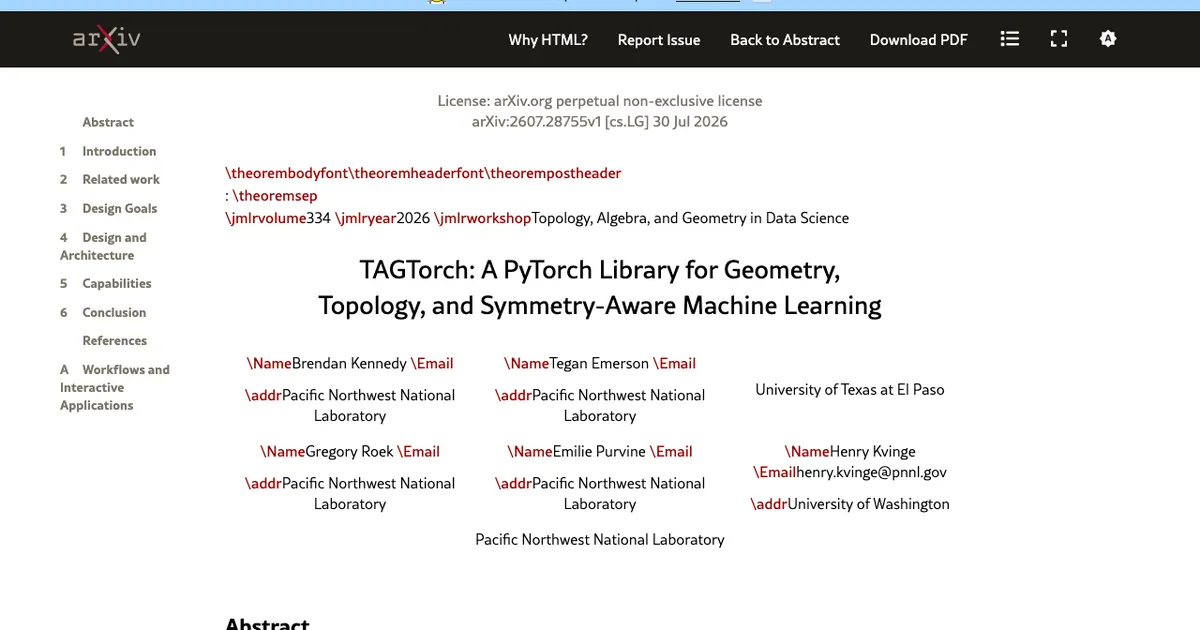
Task: Click the TAGTorch paper title
Action: 600,287
